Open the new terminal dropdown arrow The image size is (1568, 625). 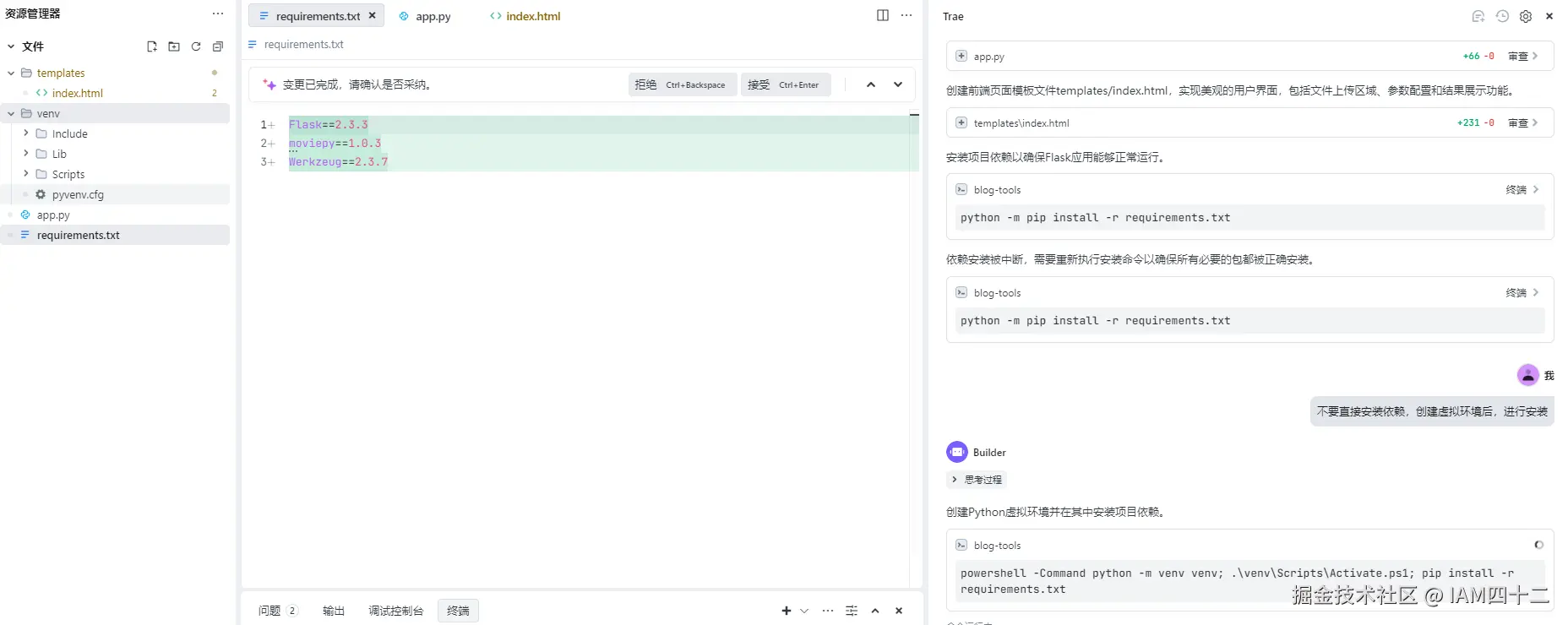tap(804, 611)
